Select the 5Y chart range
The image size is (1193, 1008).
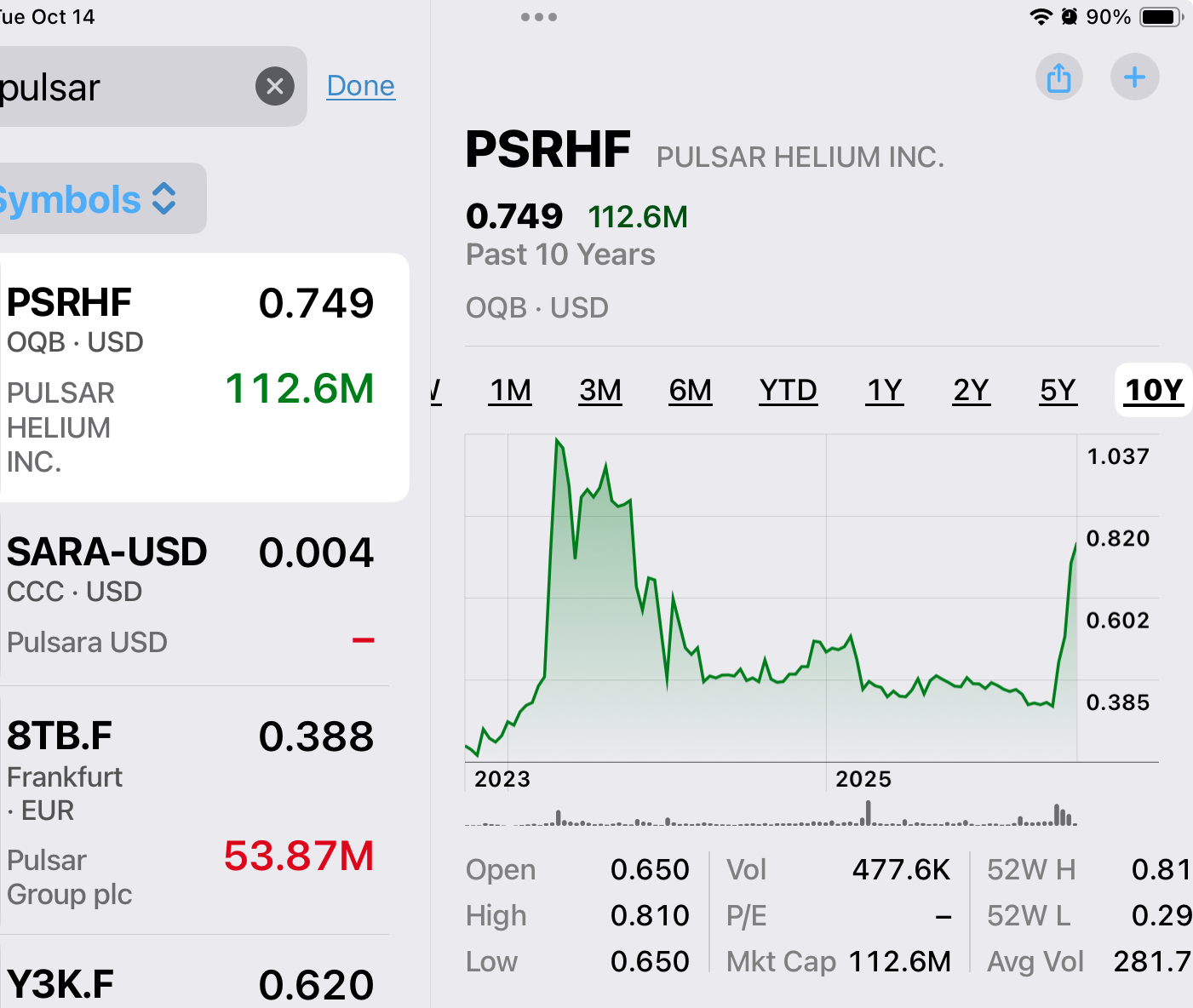coord(1058,390)
